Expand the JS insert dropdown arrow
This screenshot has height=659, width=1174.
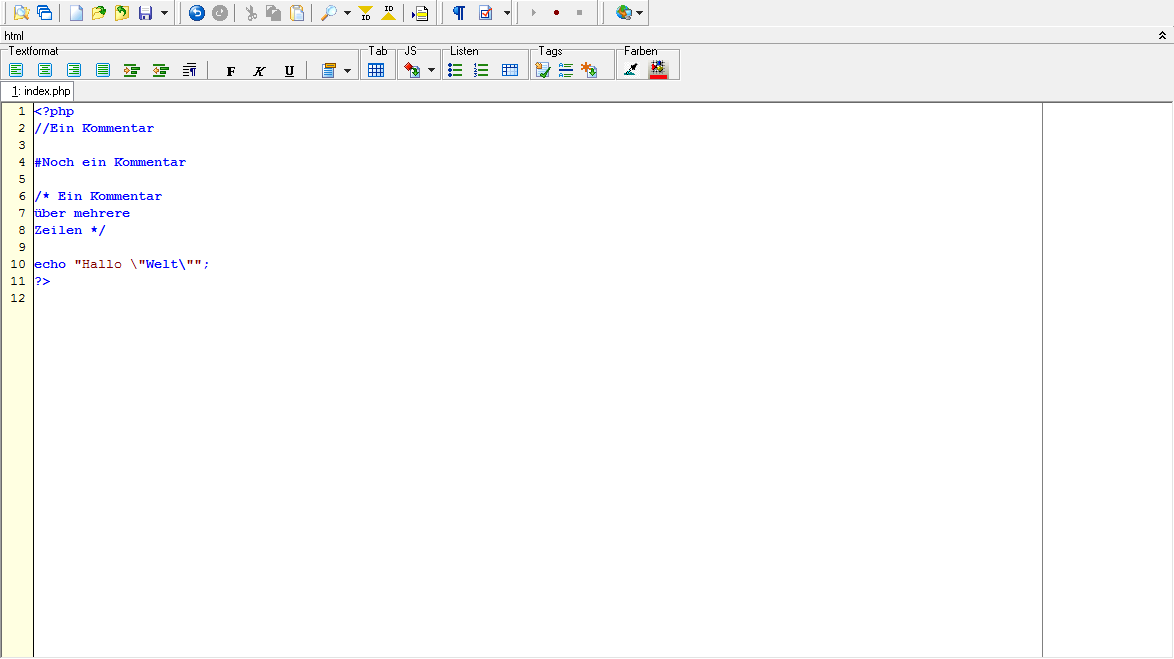click(x=431, y=71)
